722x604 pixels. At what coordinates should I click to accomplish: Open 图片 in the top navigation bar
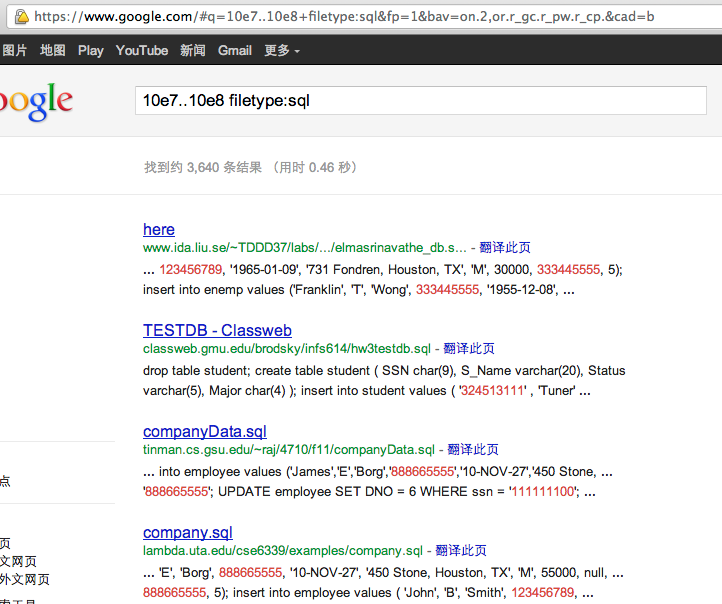pos(14,50)
